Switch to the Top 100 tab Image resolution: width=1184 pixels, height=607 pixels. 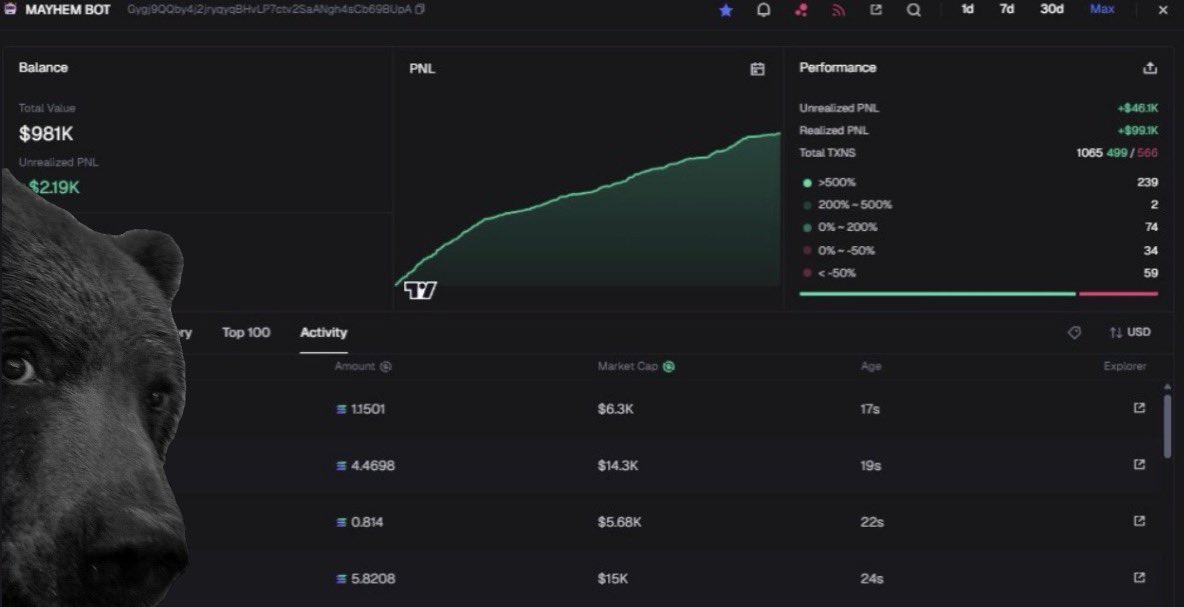click(x=246, y=332)
